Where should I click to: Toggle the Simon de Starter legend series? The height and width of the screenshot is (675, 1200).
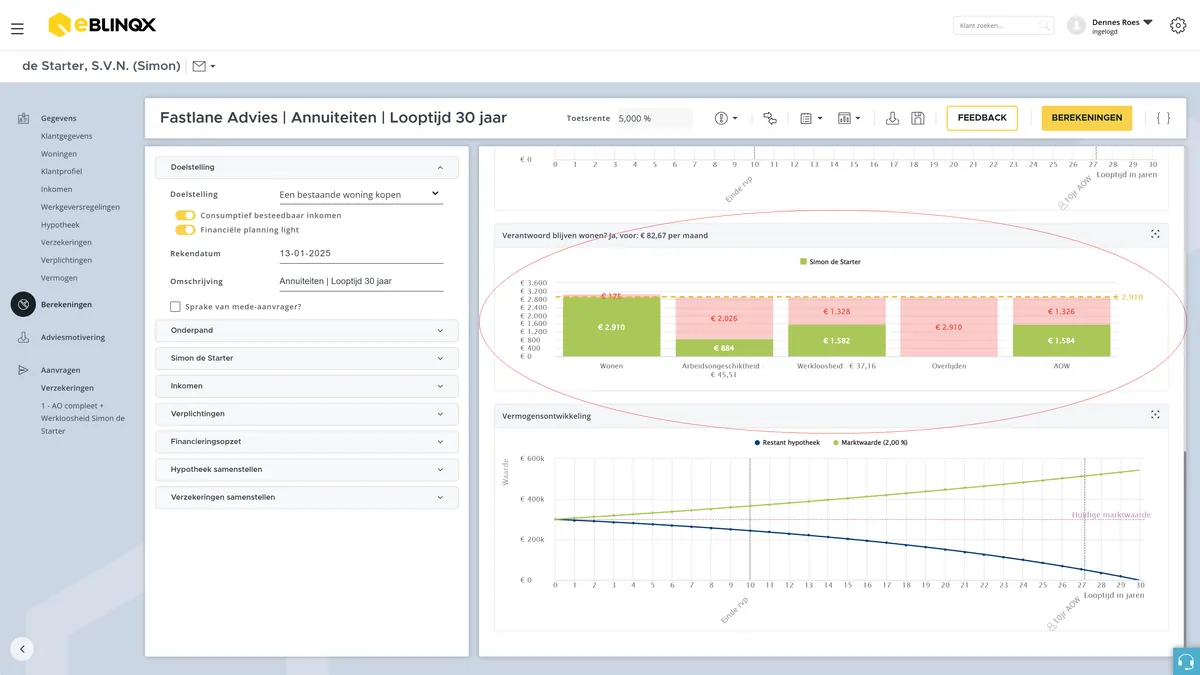click(830, 262)
